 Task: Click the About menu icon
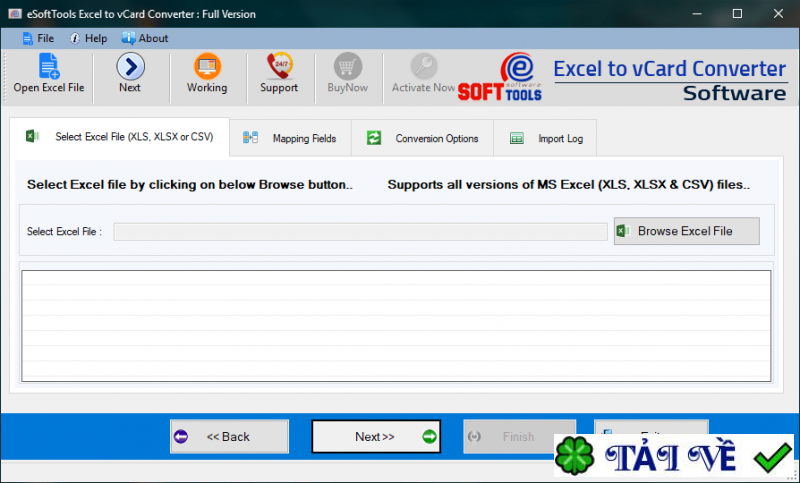[128, 38]
